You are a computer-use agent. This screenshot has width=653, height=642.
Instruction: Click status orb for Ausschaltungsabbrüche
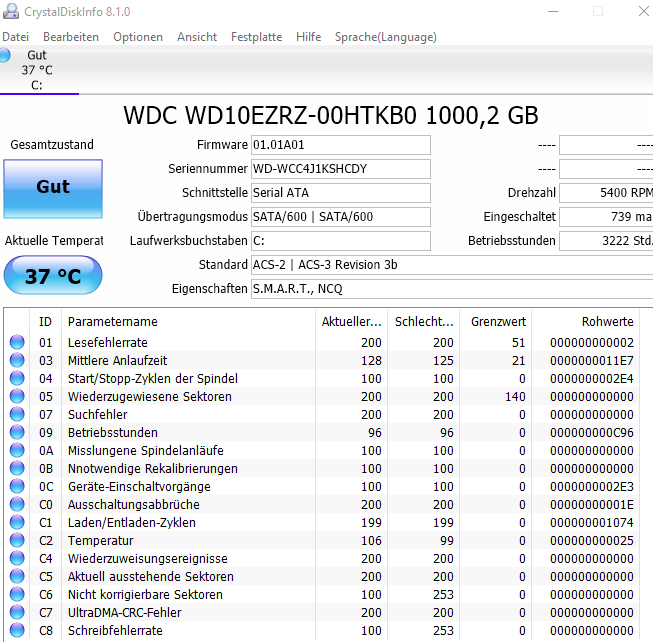(17, 504)
